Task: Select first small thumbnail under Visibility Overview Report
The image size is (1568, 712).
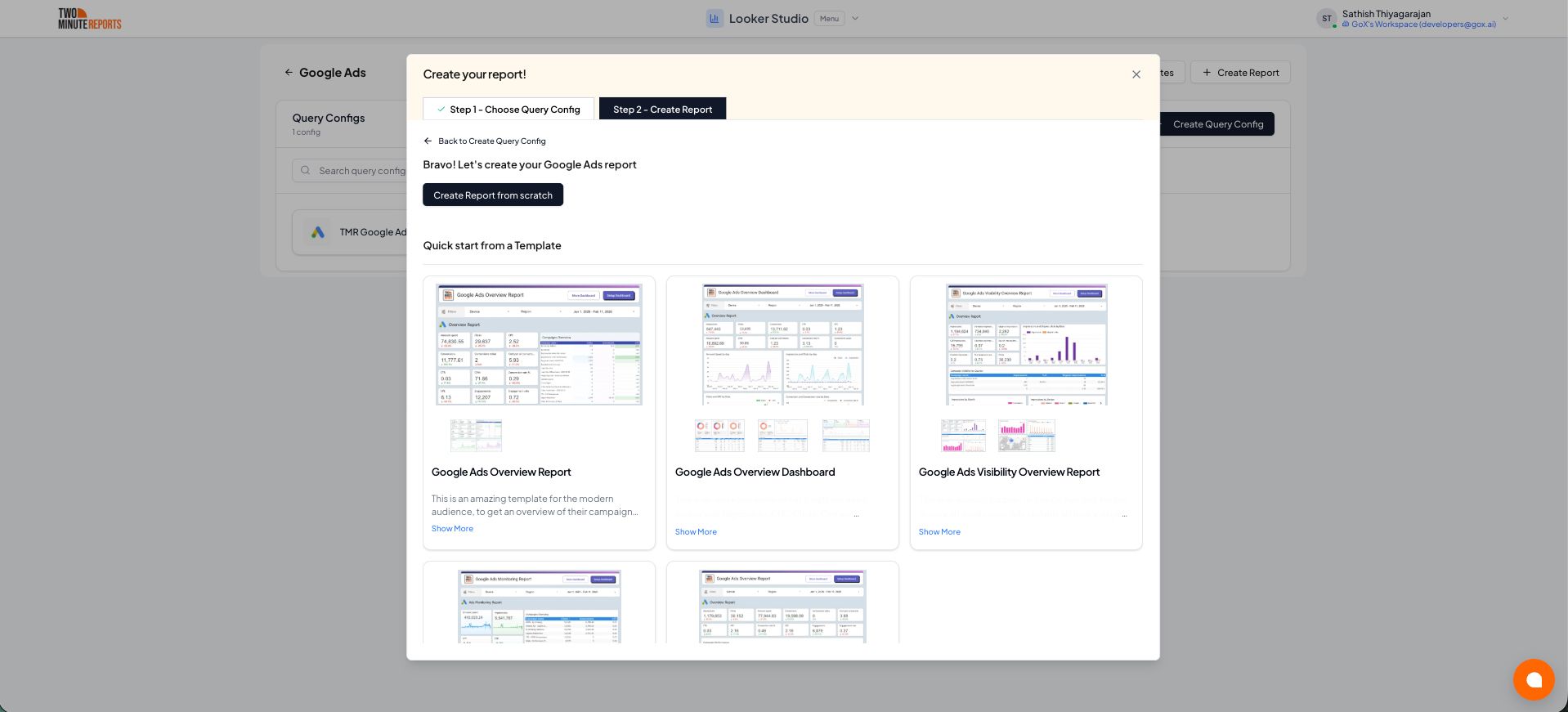Action: pos(963,436)
